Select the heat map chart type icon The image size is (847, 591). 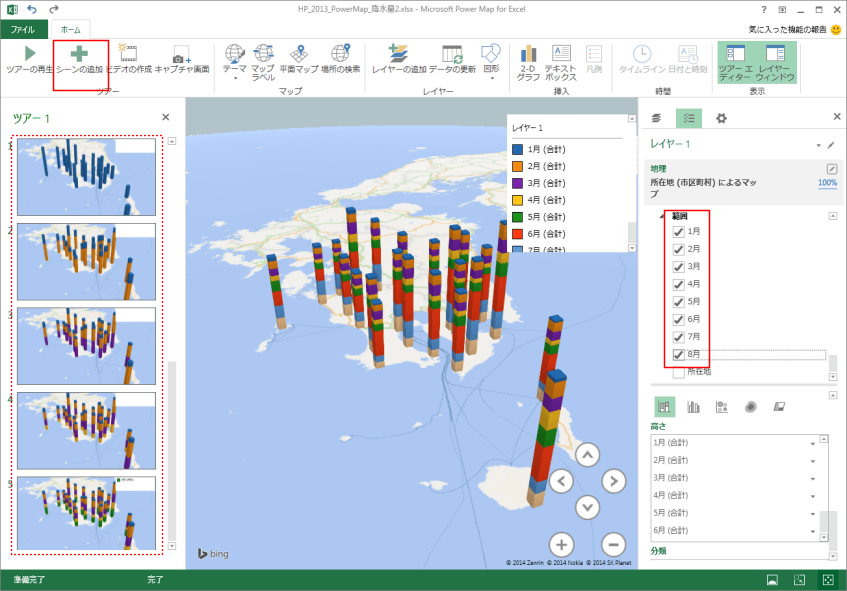pos(750,407)
